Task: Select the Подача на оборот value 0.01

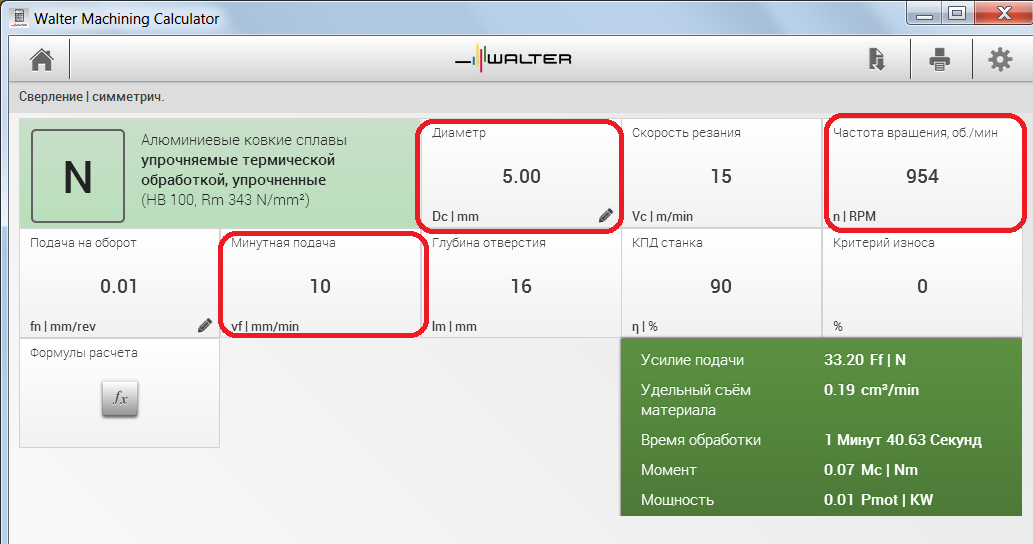Action: 119,286
